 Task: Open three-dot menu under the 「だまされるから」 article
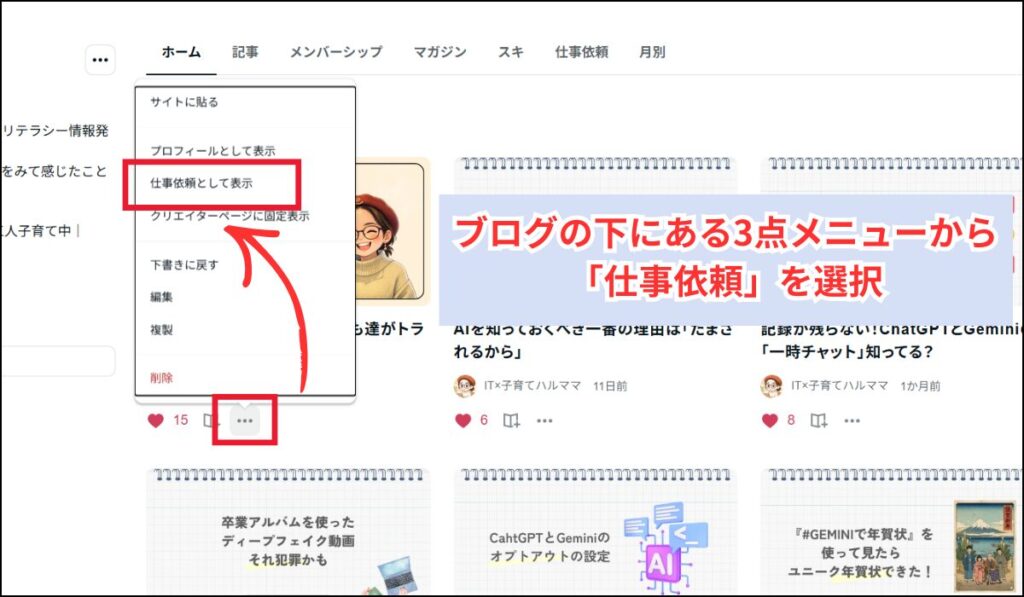(545, 421)
